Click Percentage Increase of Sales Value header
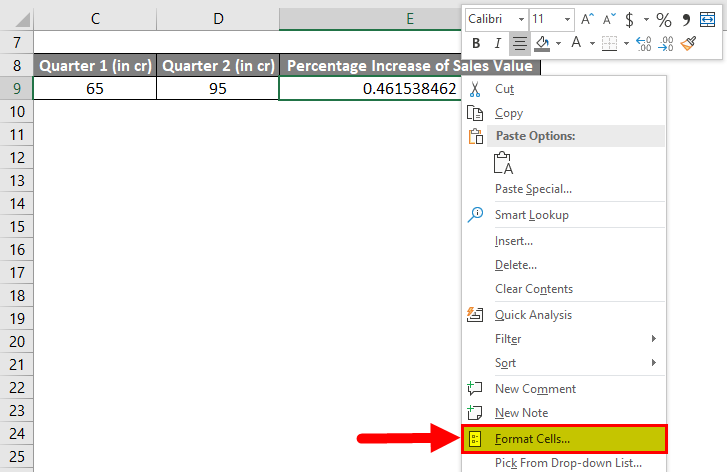Viewport: 727px width, 472px height. tap(410, 65)
